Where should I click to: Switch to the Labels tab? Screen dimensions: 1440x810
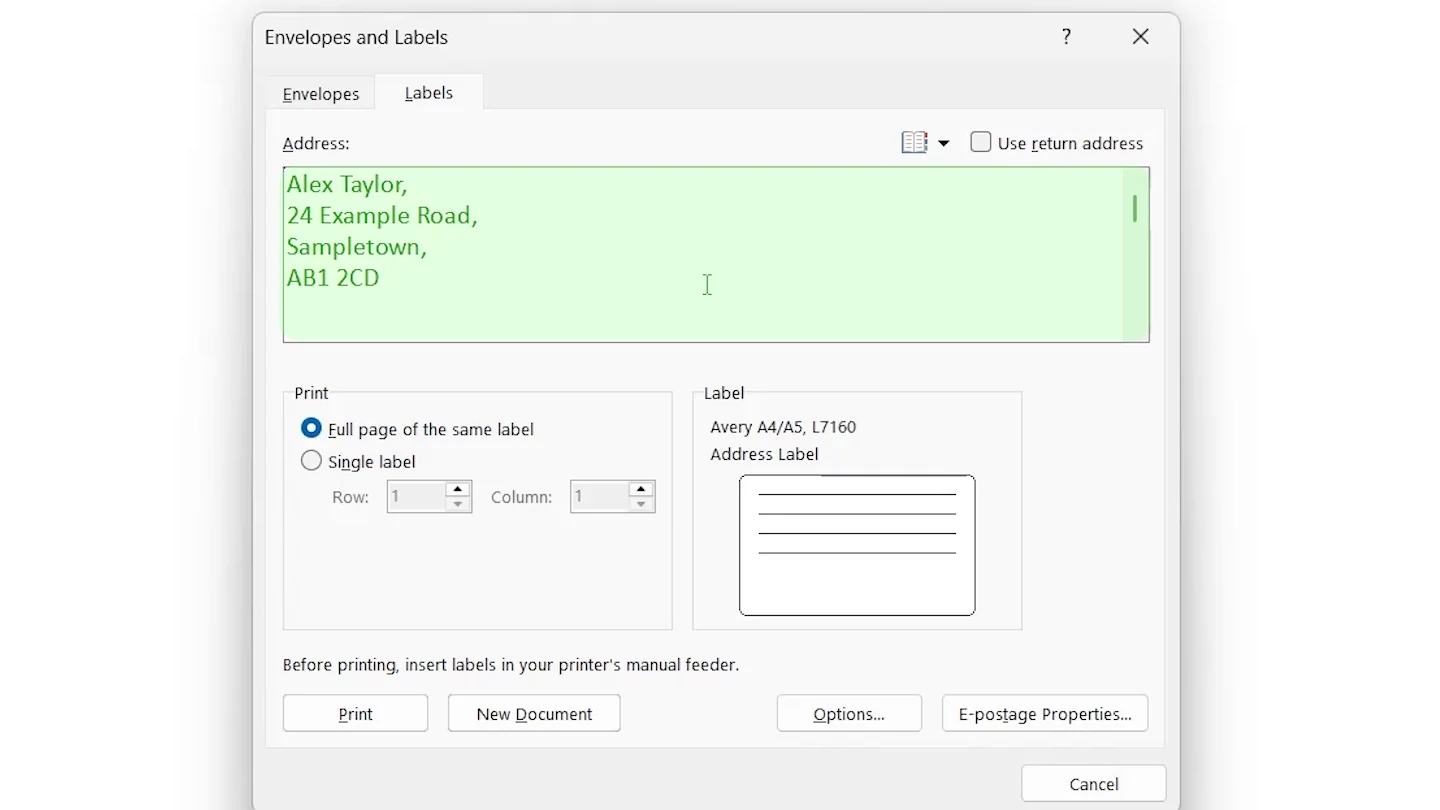click(429, 93)
